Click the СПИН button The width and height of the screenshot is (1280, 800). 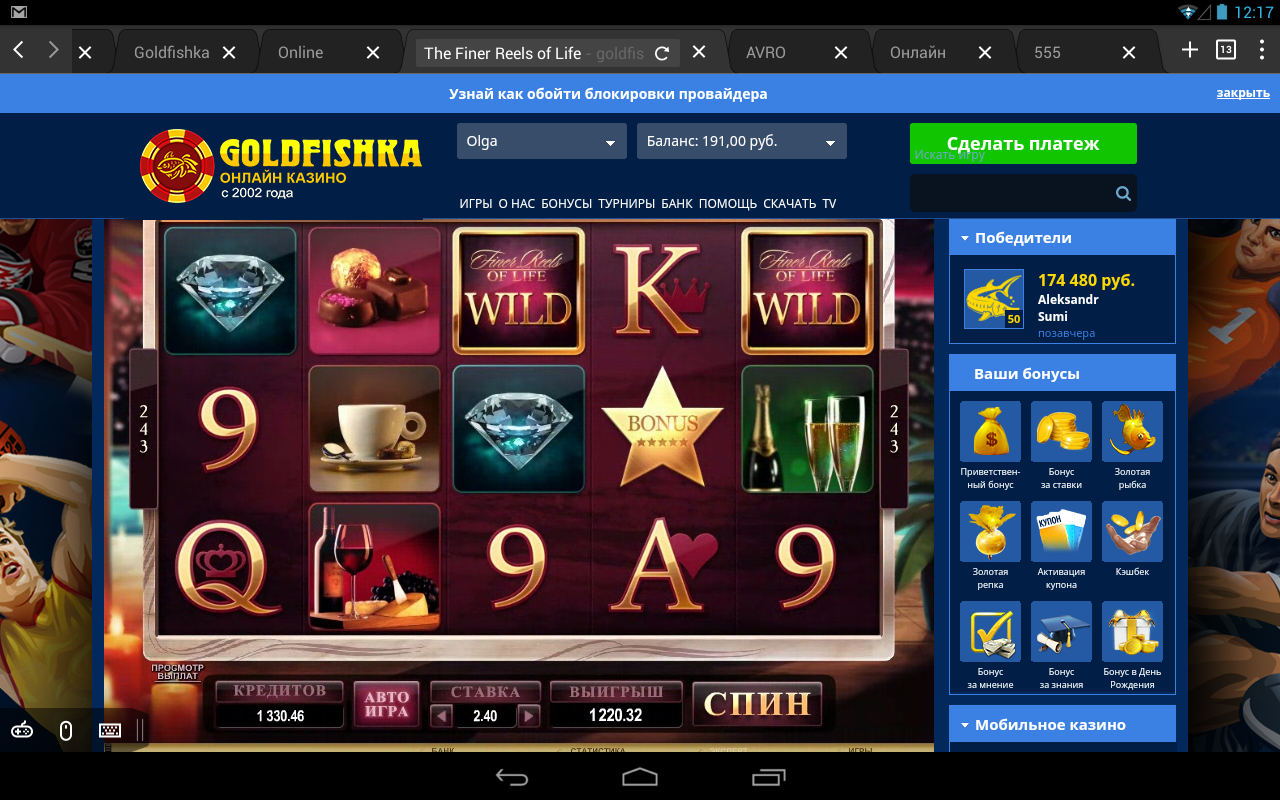pos(757,704)
